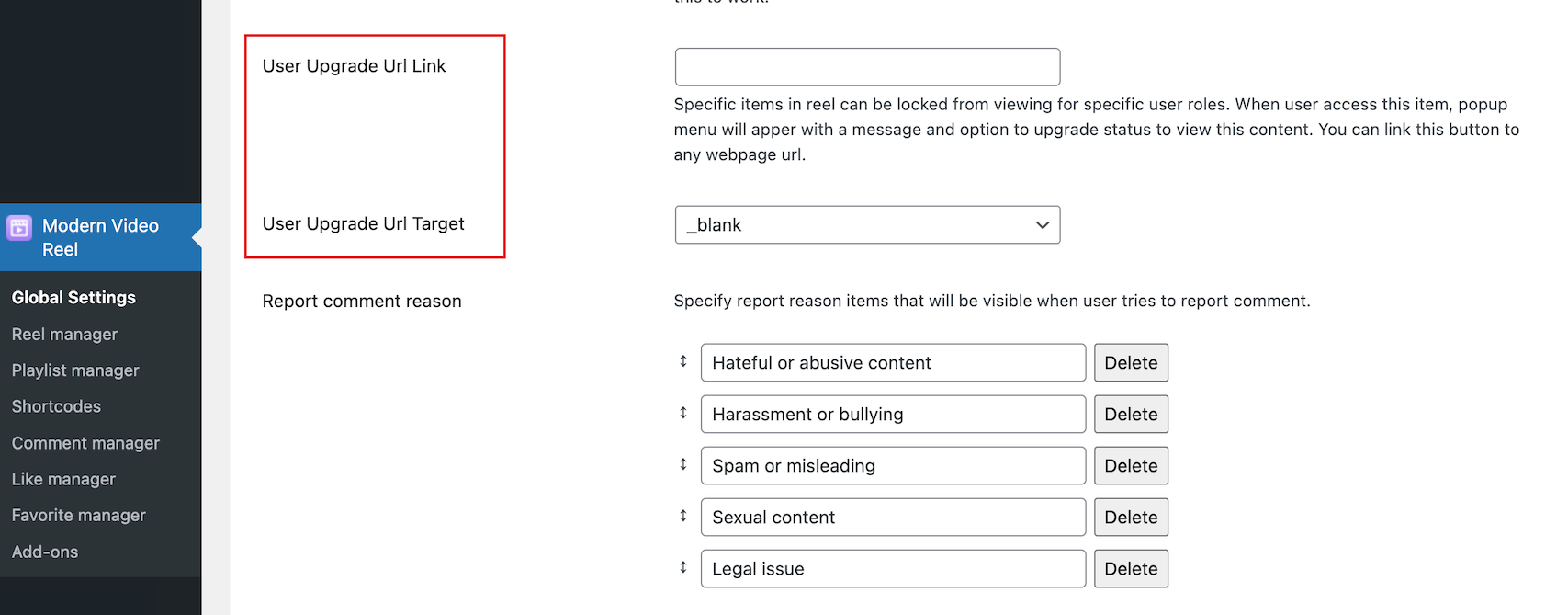Screen dimensions: 1568x615
Task: Edit the Sexual content reason text field
Action: pyautogui.click(x=893, y=518)
